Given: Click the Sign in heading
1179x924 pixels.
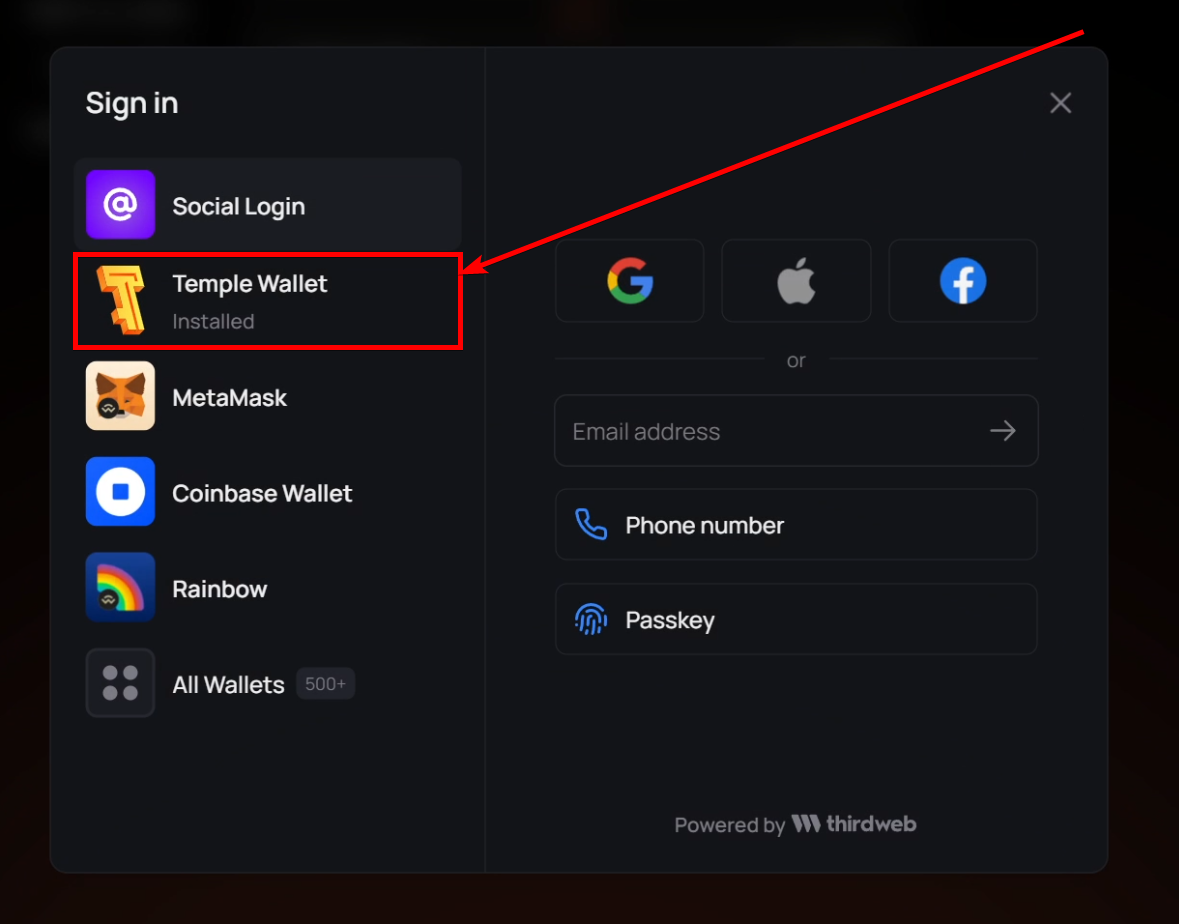Looking at the screenshot, I should pyautogui.click(x=132, y=103).
